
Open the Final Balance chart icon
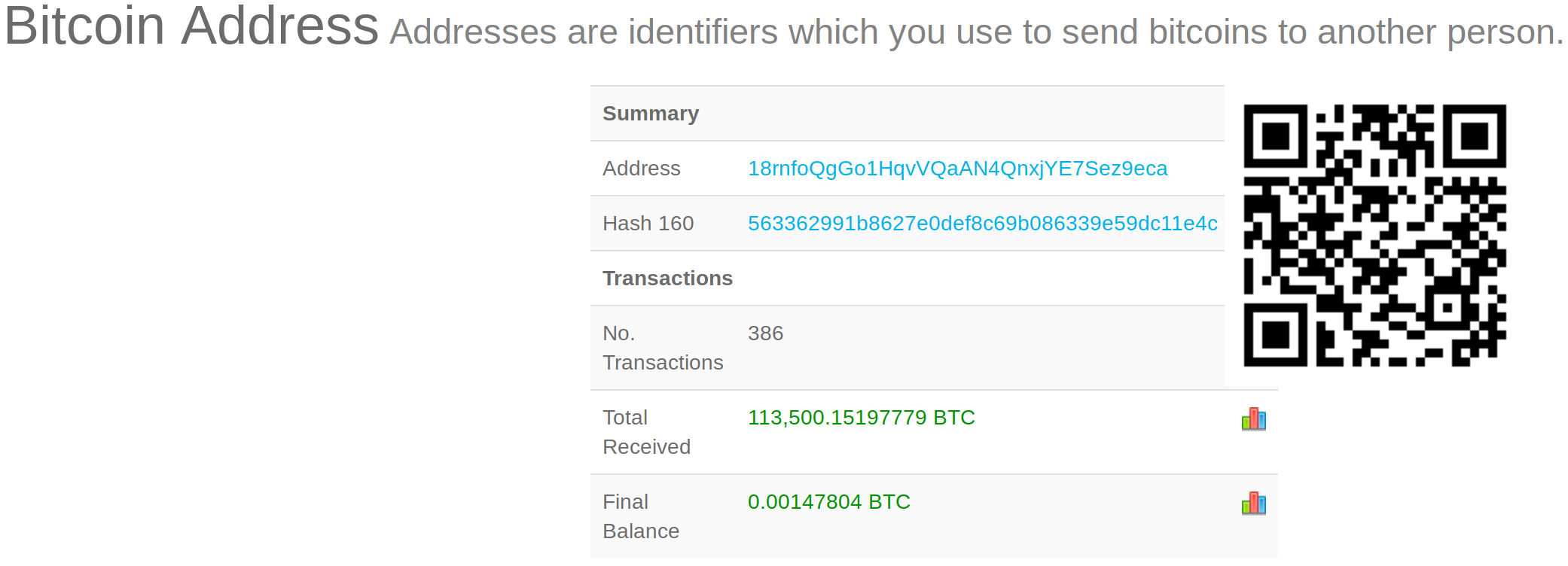coord(1254,503)
